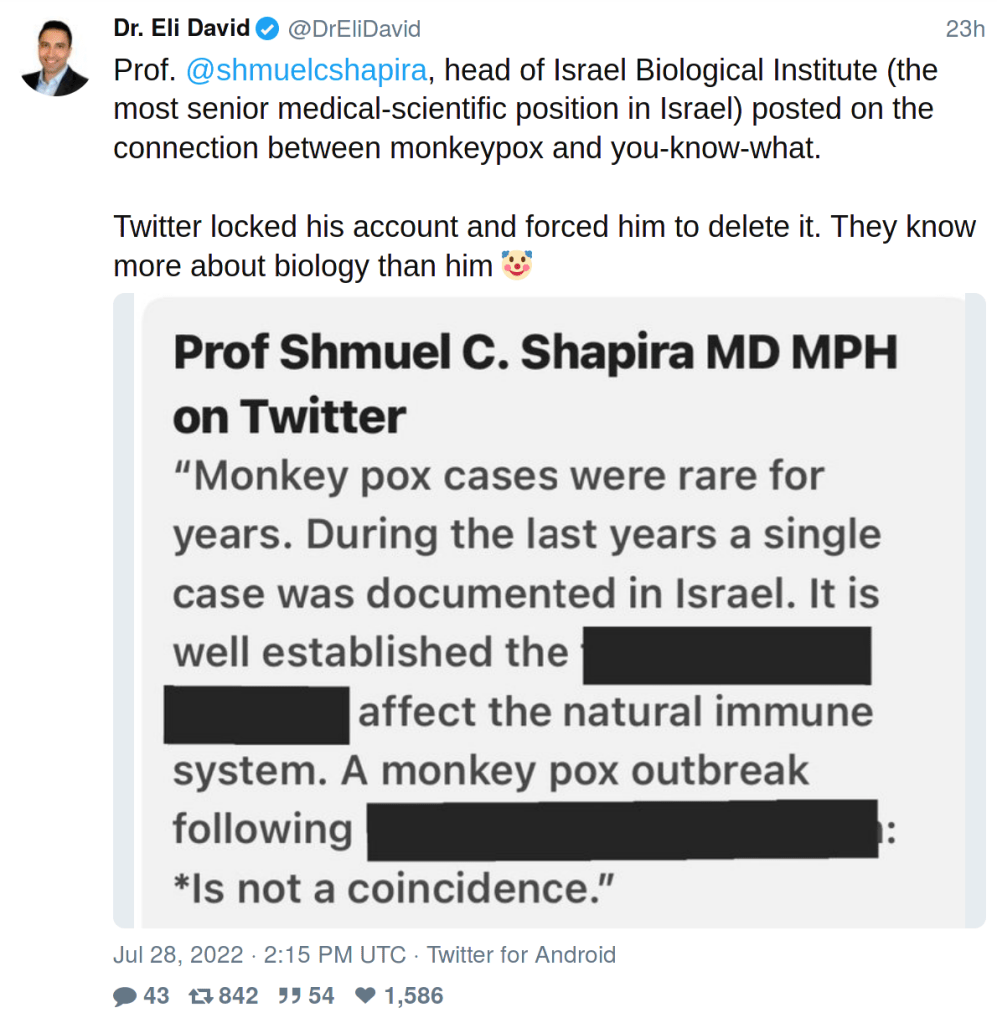Click the quote marks icon

pyautogui.click(x=289, y=996)
